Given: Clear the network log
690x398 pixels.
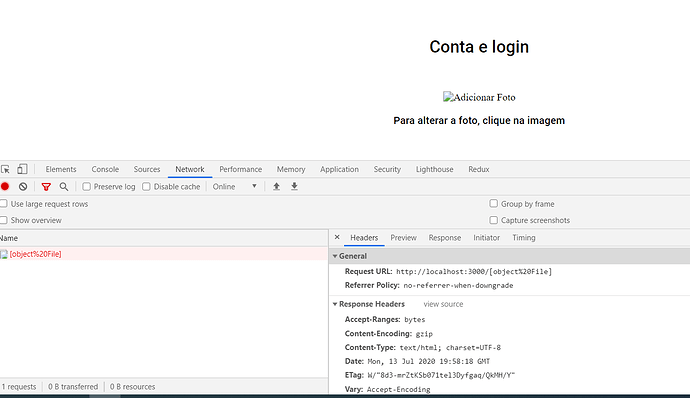Looking at the screenshot, I should (x=23, y=187).
